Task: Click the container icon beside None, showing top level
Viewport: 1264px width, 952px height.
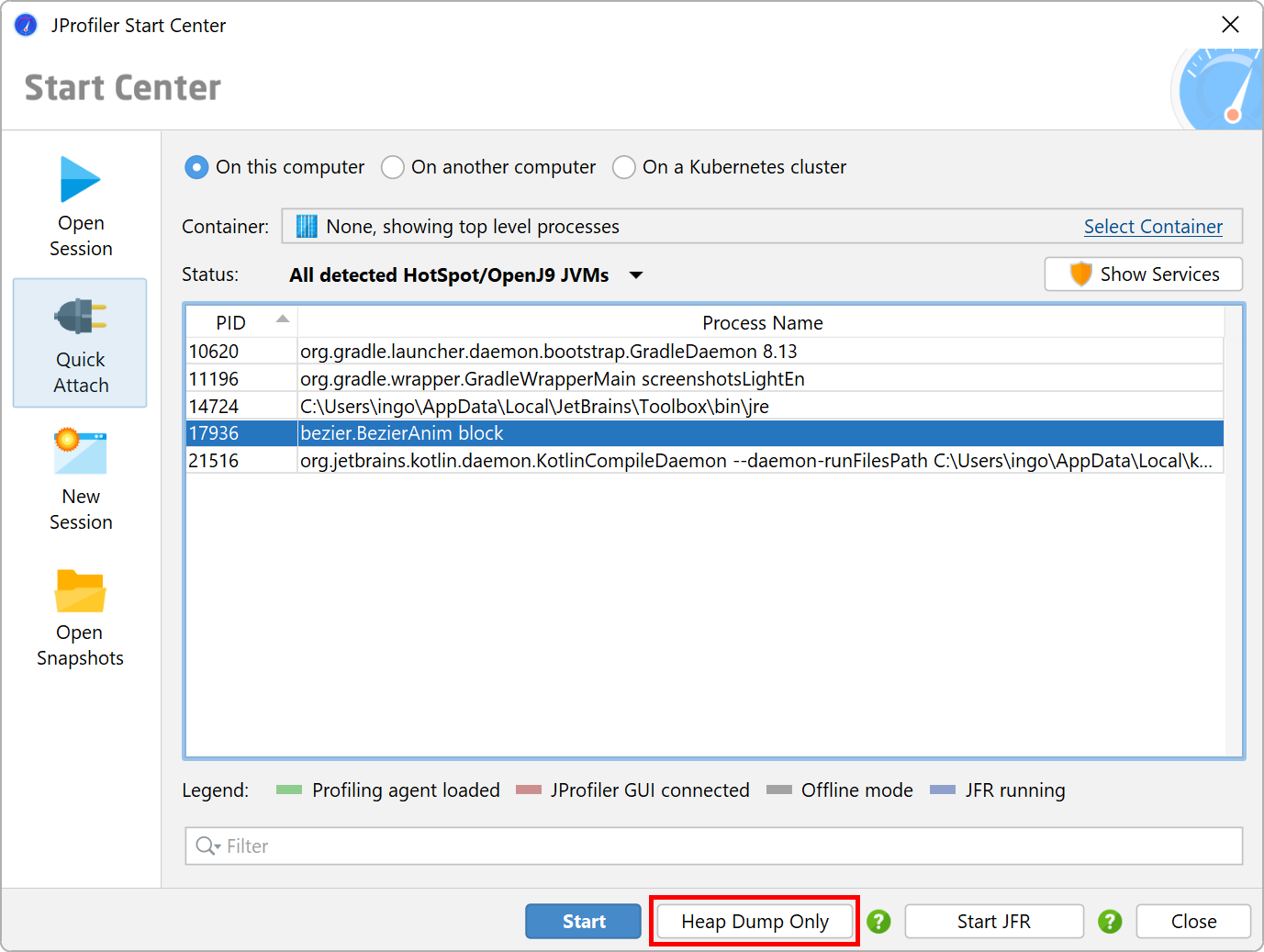Action: click(307, 226)
